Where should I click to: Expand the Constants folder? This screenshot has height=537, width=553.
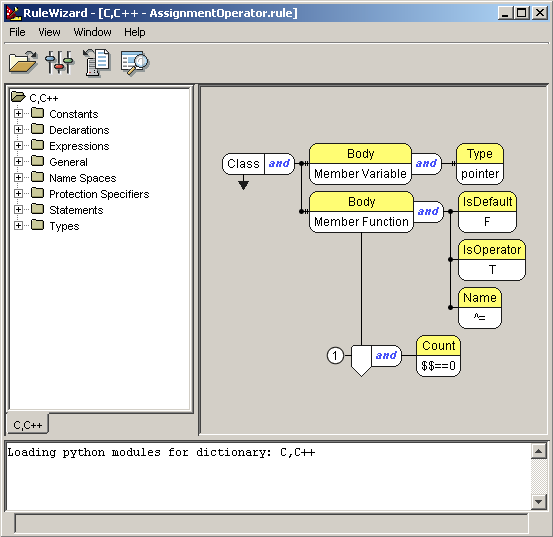18,114
